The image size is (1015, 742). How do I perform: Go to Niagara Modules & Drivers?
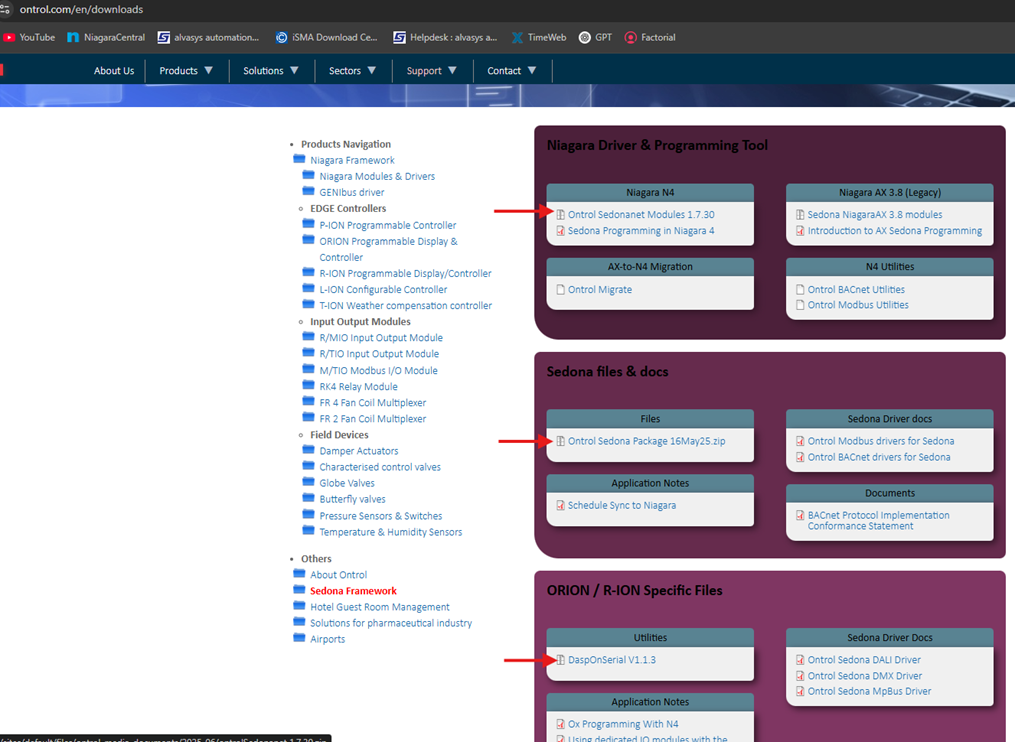click(377, 176)
